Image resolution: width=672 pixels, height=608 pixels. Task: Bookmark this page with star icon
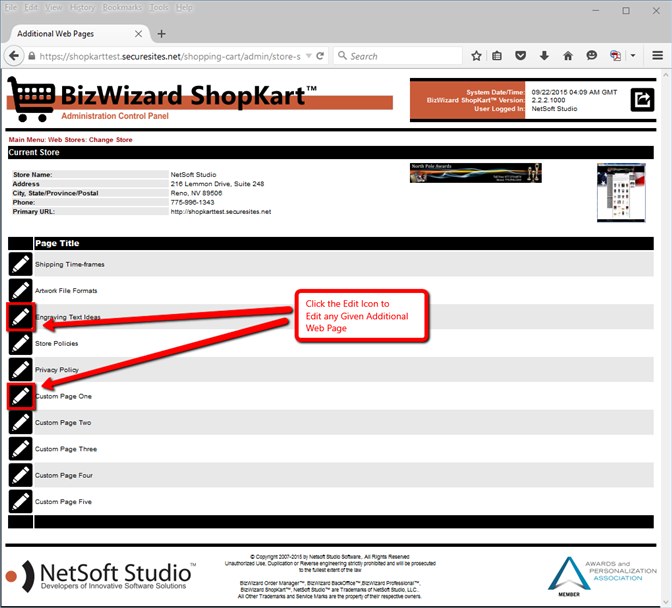click(x=476, y=56)
